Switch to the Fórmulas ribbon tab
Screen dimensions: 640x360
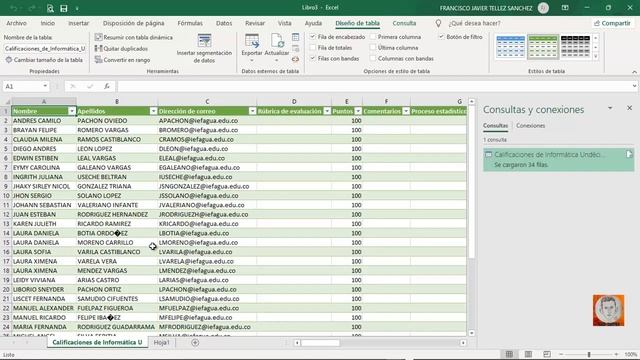point(190,23)
